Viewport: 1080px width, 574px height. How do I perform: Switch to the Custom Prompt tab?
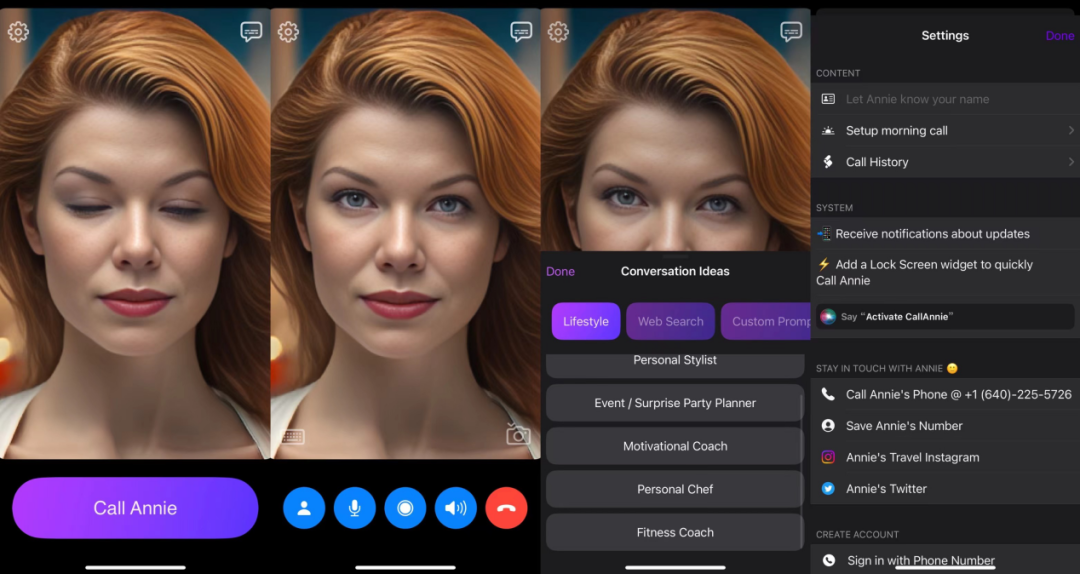coord(766,321)
